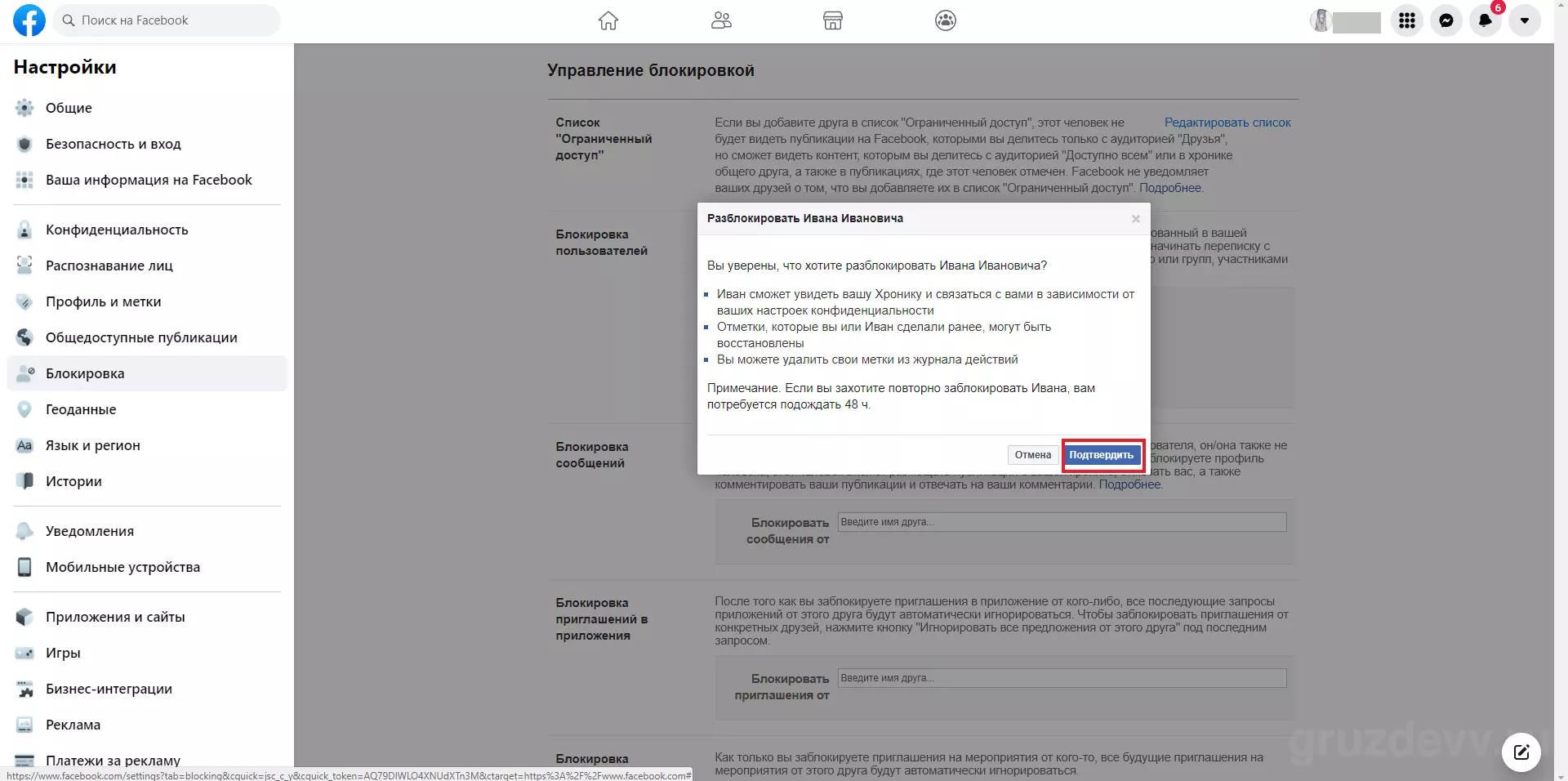Click the Поиск на Facebook search field
This screenshot has width=1568, height=781.
pyautogui.click(x=167, y=20)
